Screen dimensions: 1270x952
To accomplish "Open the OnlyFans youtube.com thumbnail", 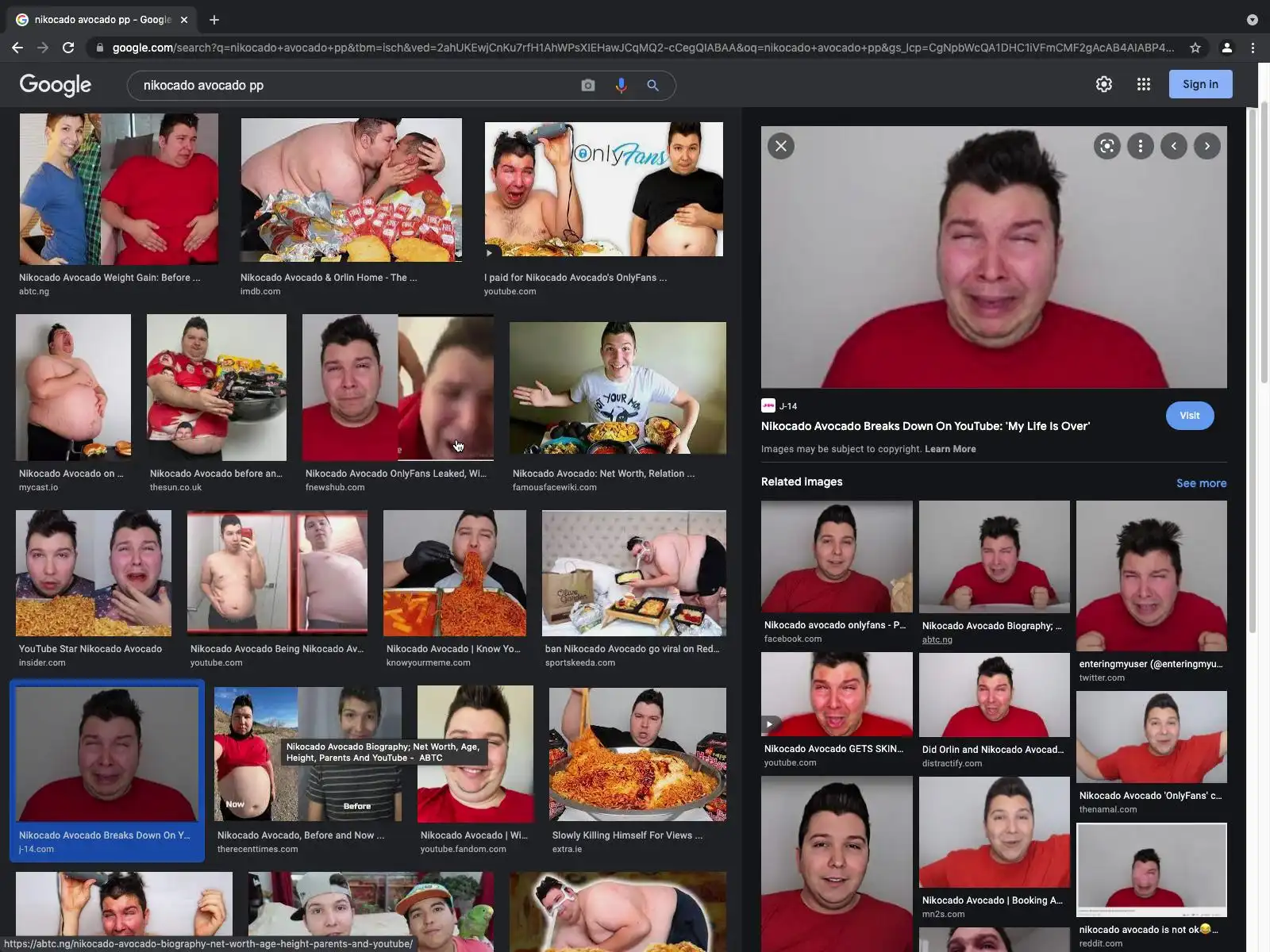I will click(x=604, y=190).
